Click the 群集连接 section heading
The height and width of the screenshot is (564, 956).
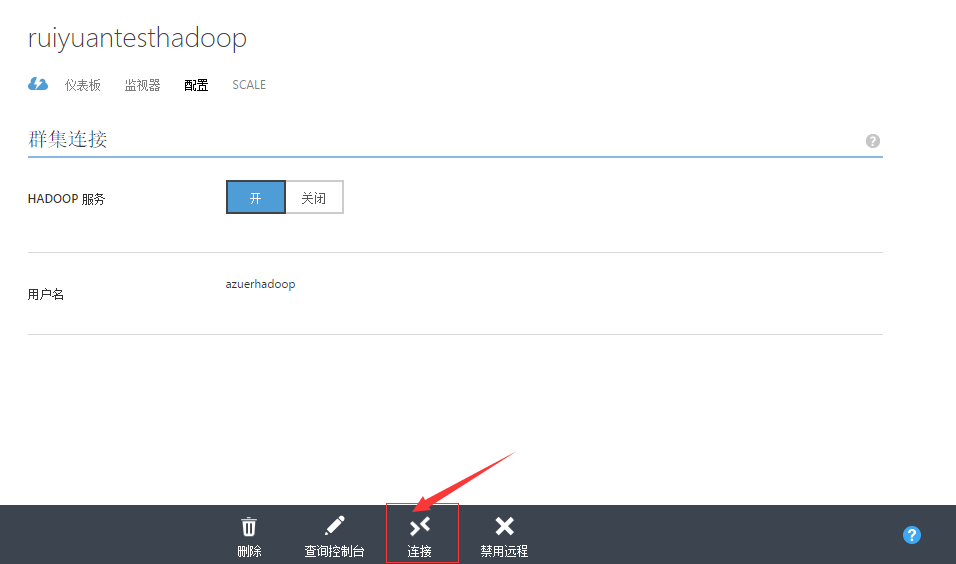coord(68,140)
